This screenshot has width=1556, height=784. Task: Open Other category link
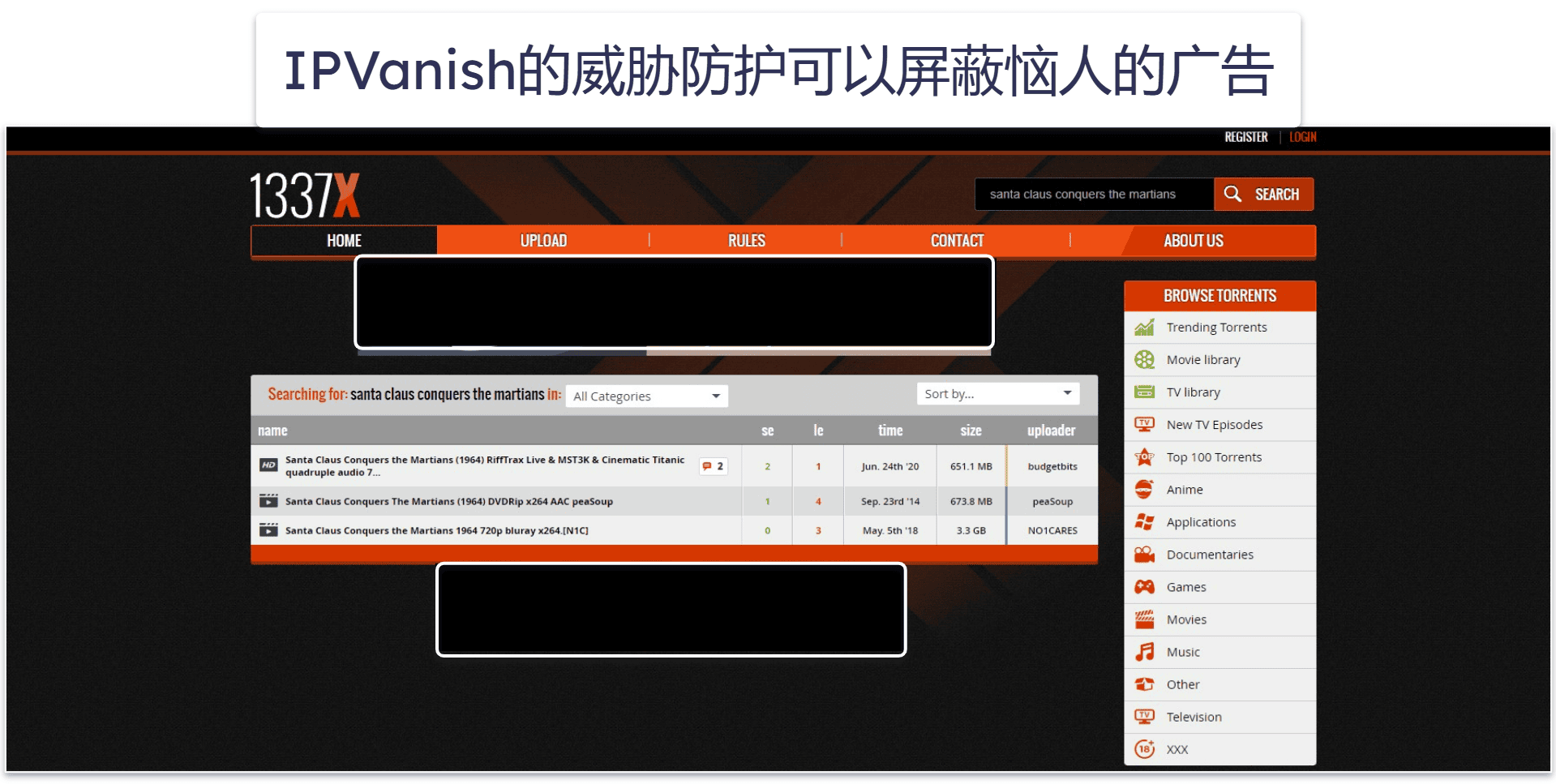pos(1183,684)
